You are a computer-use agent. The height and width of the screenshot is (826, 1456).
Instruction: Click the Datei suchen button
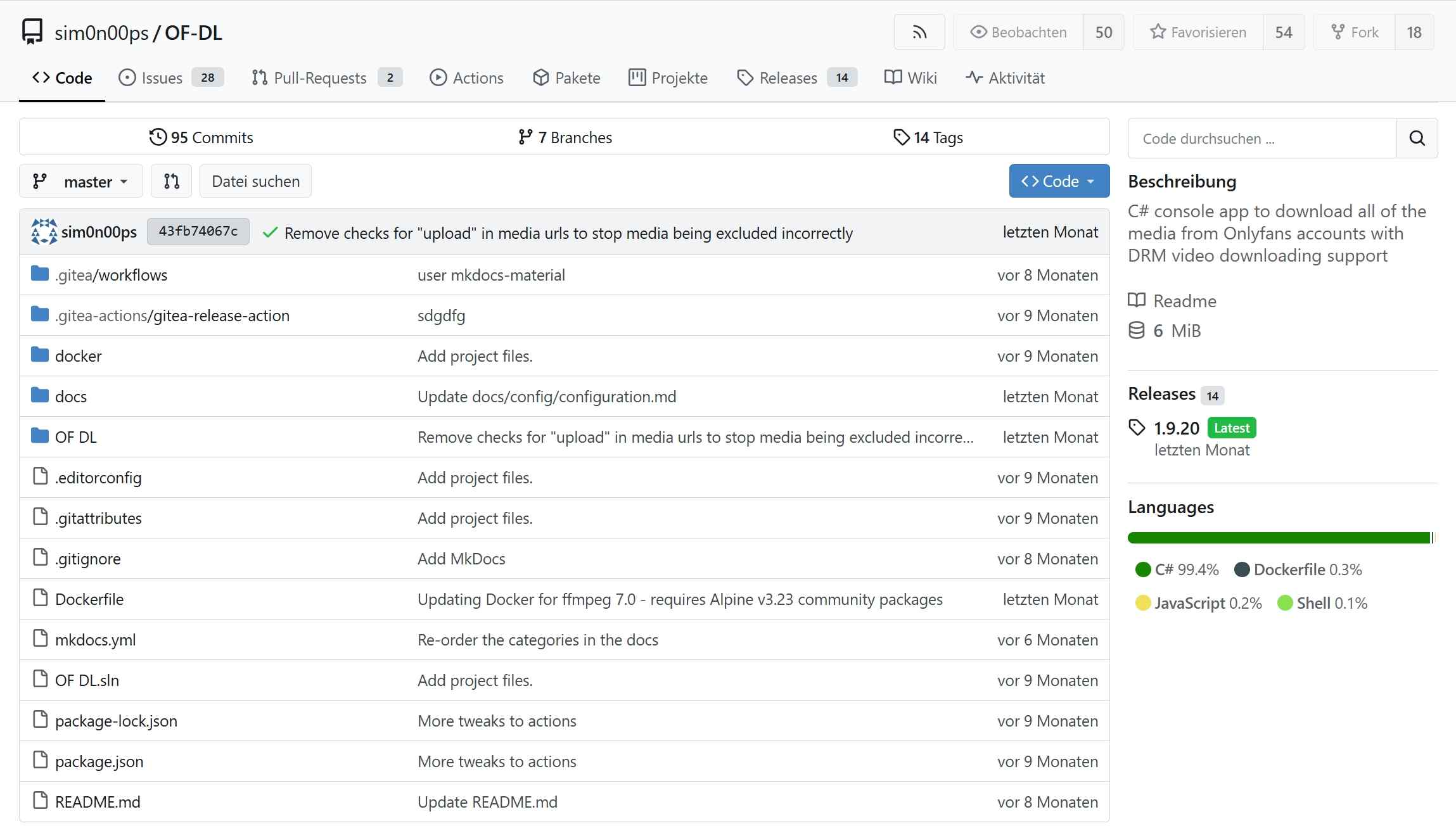[x=255, y=181]
